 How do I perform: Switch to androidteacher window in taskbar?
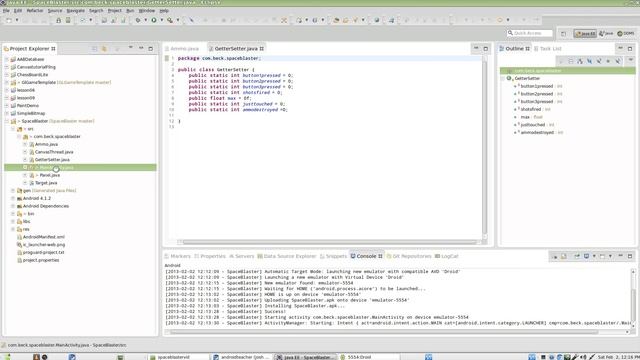242,357
